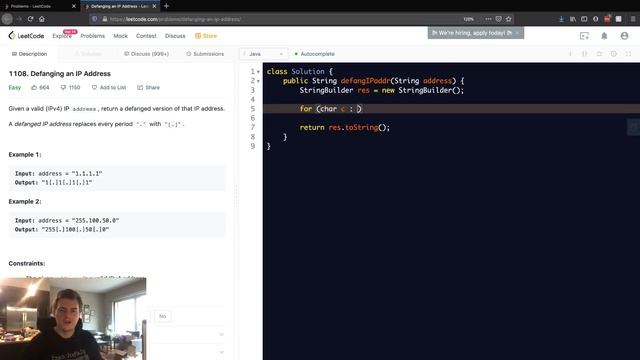The height and width of the screenshot is (360, 640).
Task: Click the Share button
Action: point(149,87)
